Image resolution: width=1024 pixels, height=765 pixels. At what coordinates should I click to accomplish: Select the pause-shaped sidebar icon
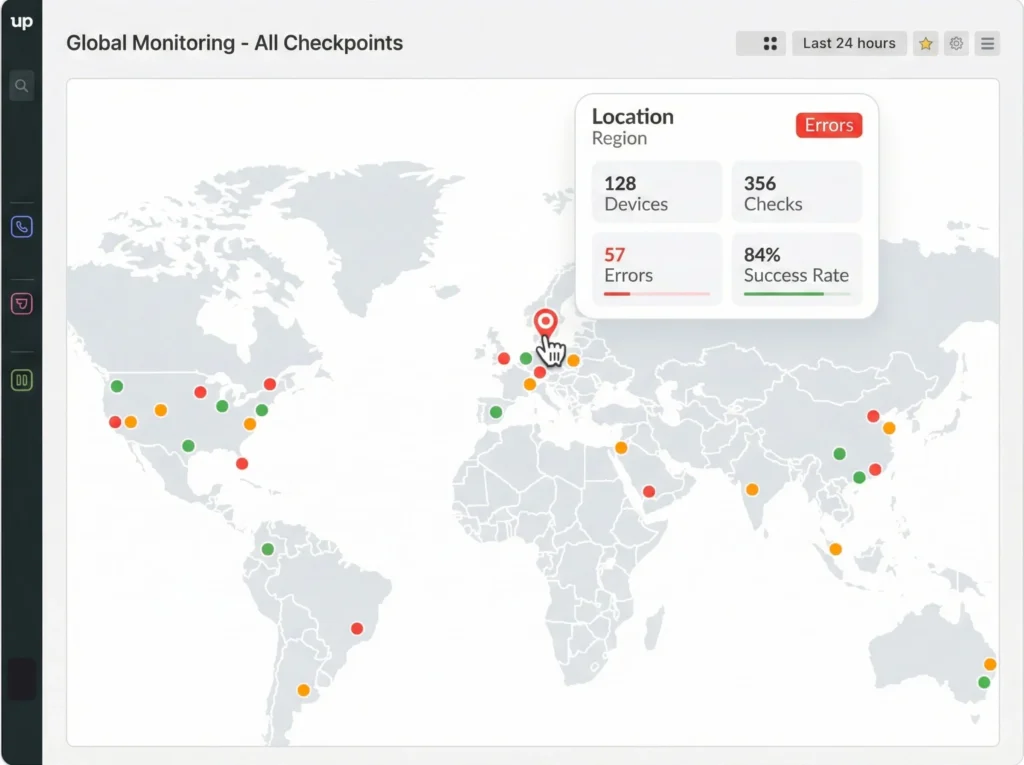click(21, 380)
